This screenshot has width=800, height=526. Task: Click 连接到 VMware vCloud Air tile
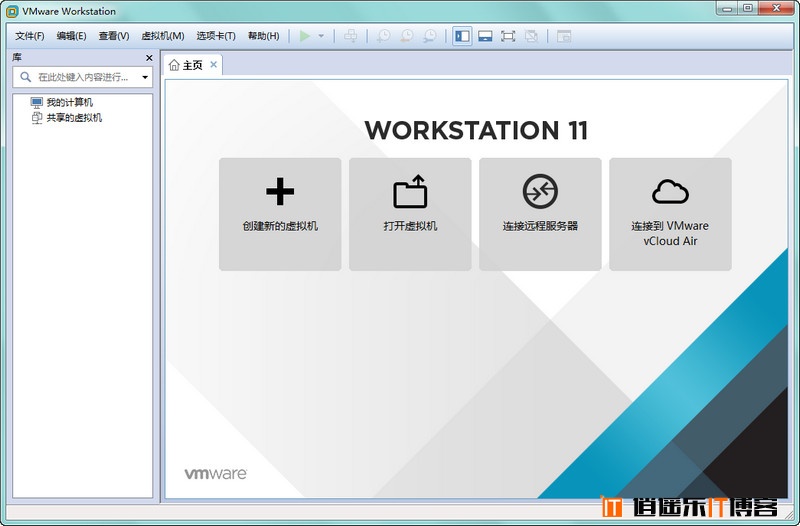tap(670, 214)
